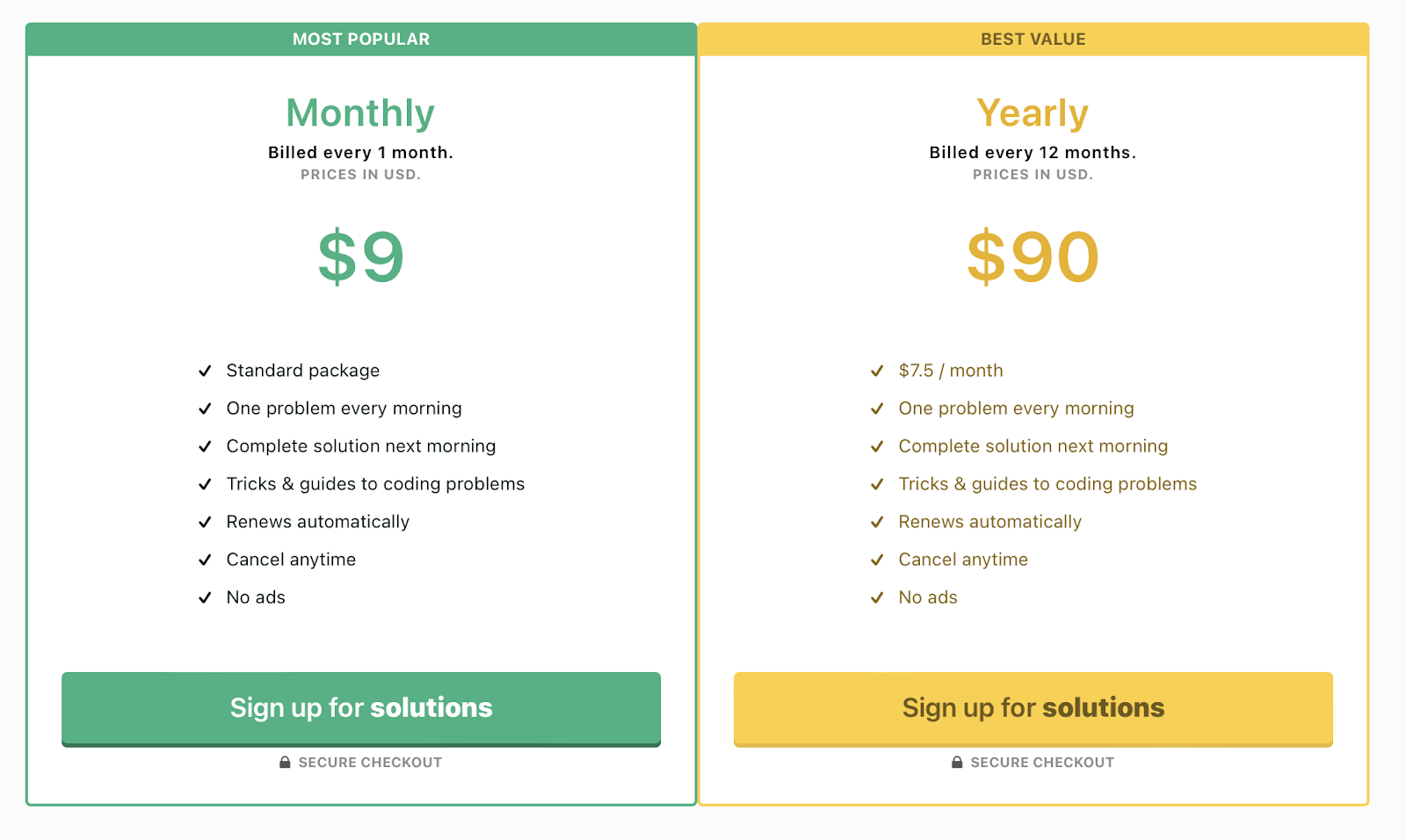
Task: Click checkmark next to Yearly No ads
Action: coord(877,597)
